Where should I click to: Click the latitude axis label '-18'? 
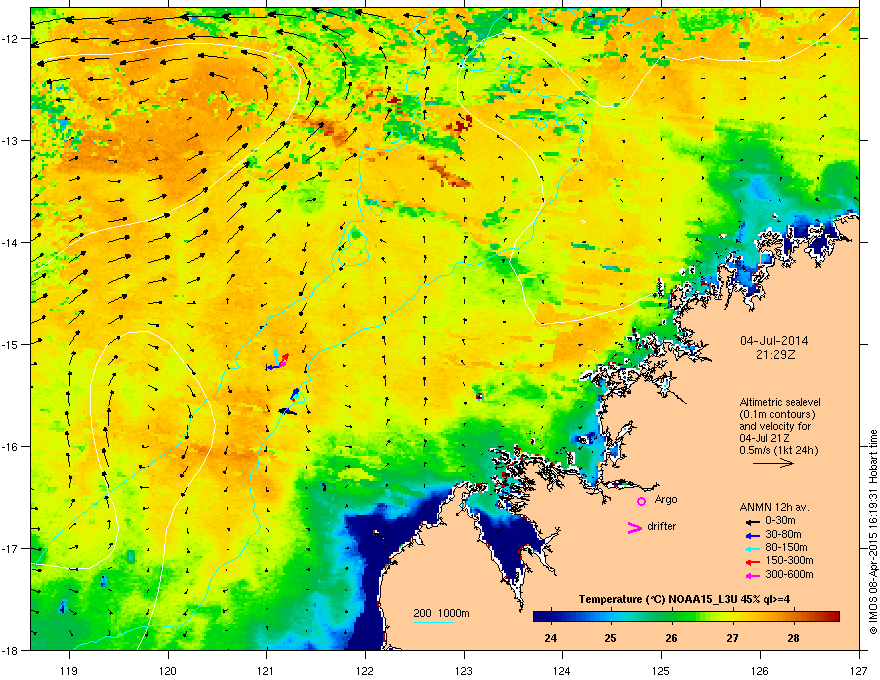[x=10, y=650]
